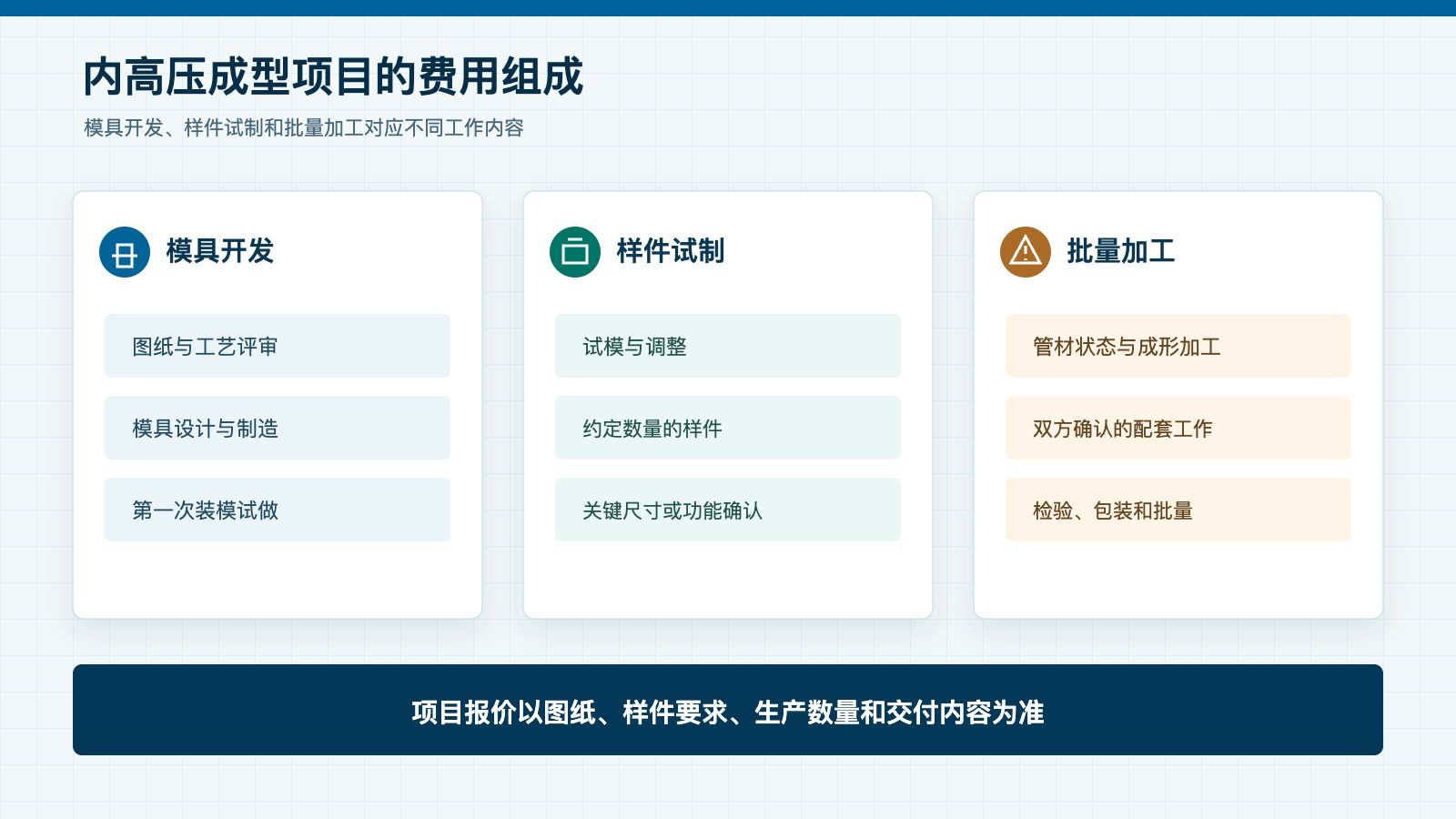The image size is (1456, 819).
Task: Click the 试模与调整 item
Action: point(728,346)
